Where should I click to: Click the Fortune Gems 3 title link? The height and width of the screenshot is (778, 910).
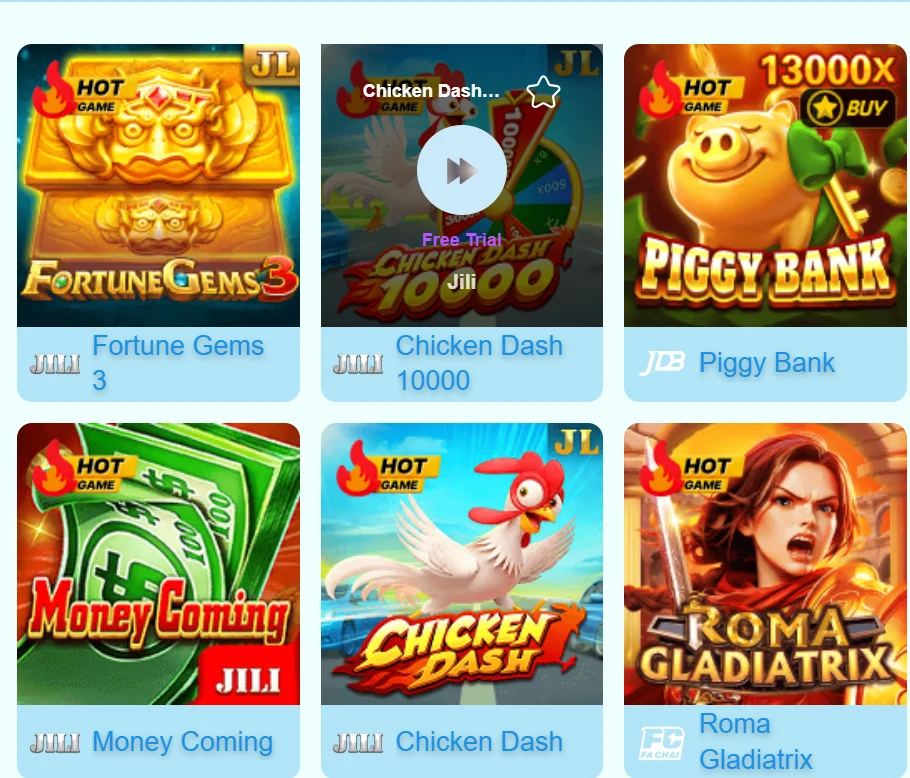tap(178, 363)
